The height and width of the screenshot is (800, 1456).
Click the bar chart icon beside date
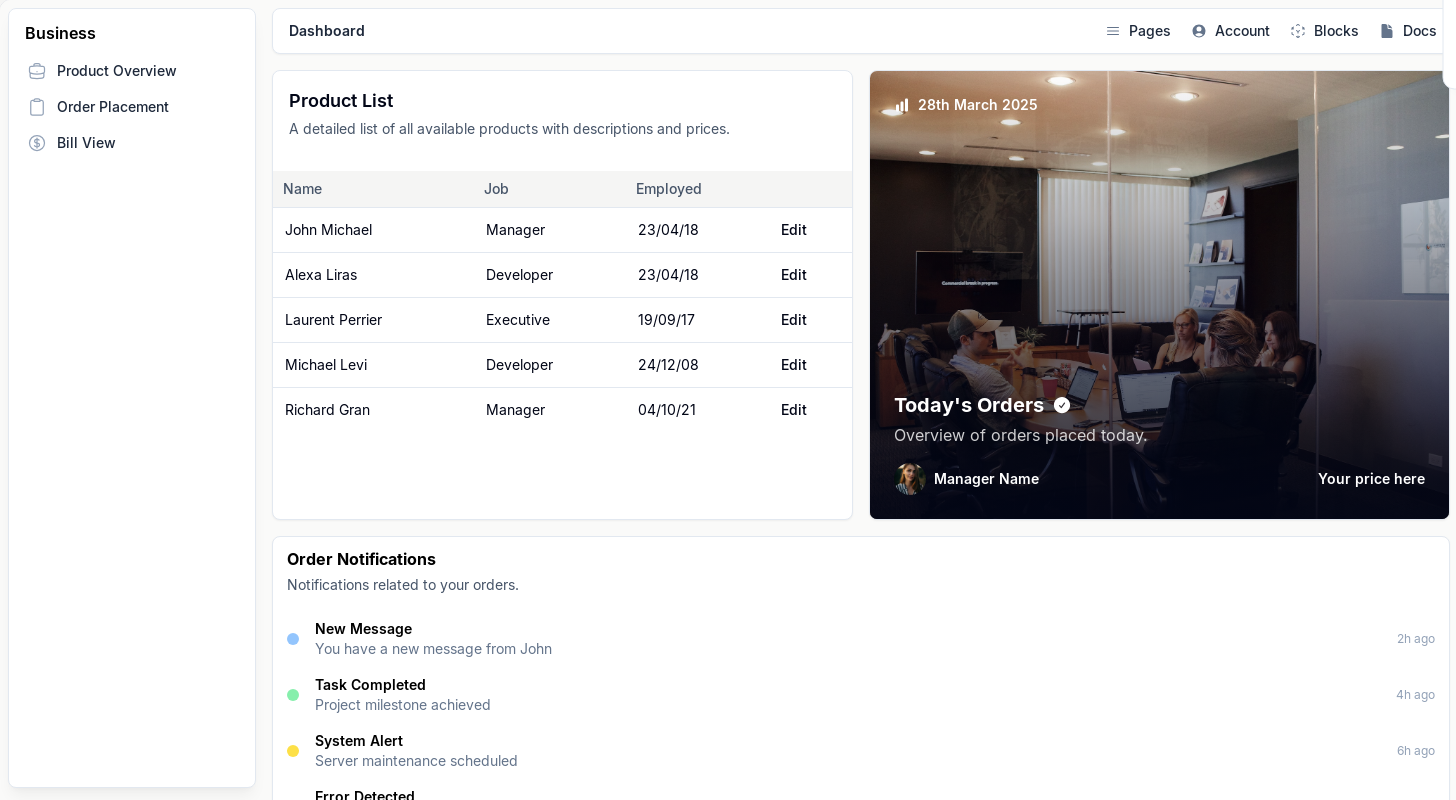click(902, 105)
